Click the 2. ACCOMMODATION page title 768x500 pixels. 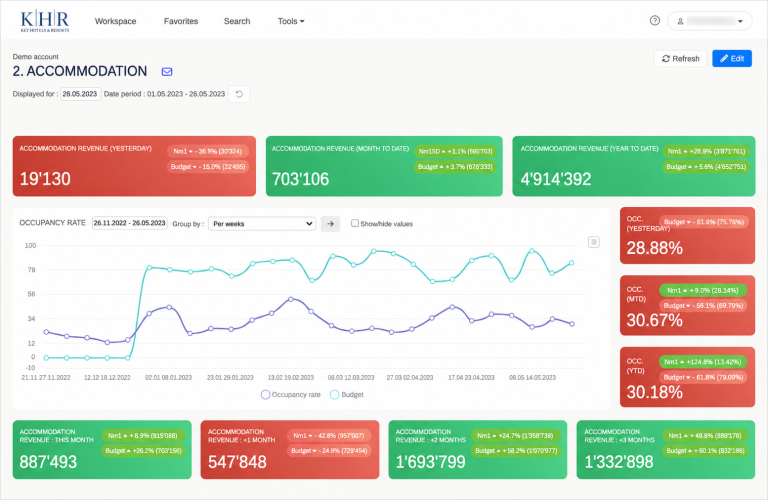click(x=80, y=71)
